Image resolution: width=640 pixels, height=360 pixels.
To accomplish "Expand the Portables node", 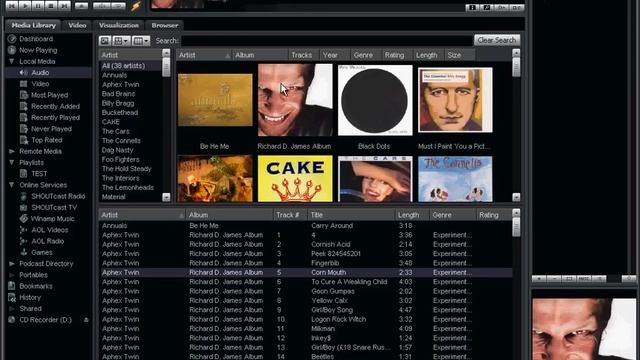I will (11, 275).
